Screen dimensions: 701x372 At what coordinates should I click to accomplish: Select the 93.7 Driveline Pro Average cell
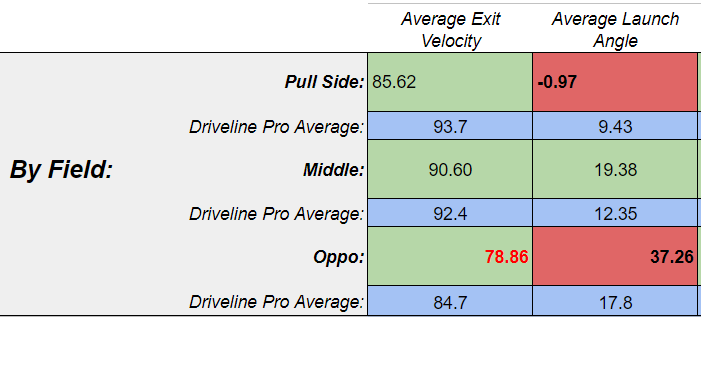[450, 126]
